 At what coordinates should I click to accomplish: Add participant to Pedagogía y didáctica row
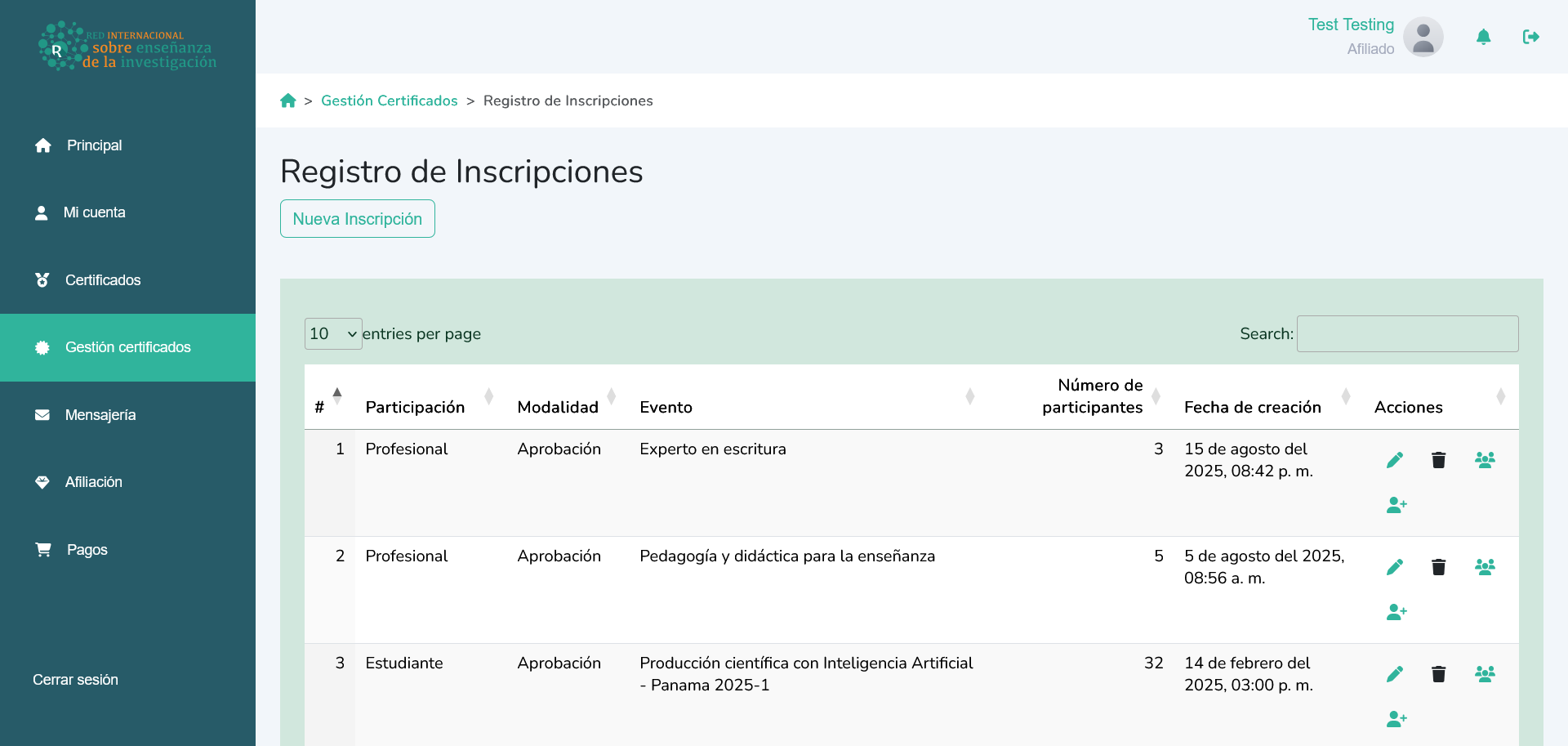click(x=1396, y=612)
